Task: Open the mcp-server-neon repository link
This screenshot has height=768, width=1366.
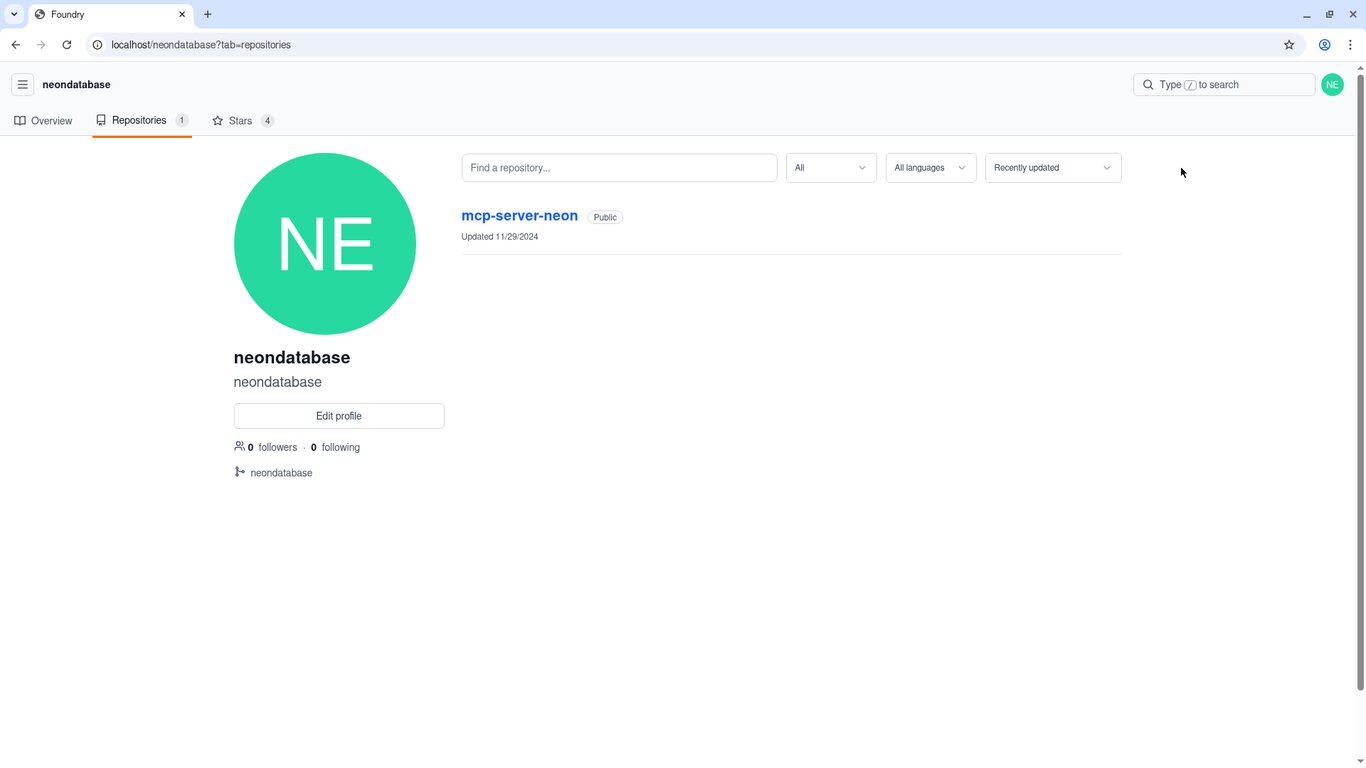Action: 519,216
